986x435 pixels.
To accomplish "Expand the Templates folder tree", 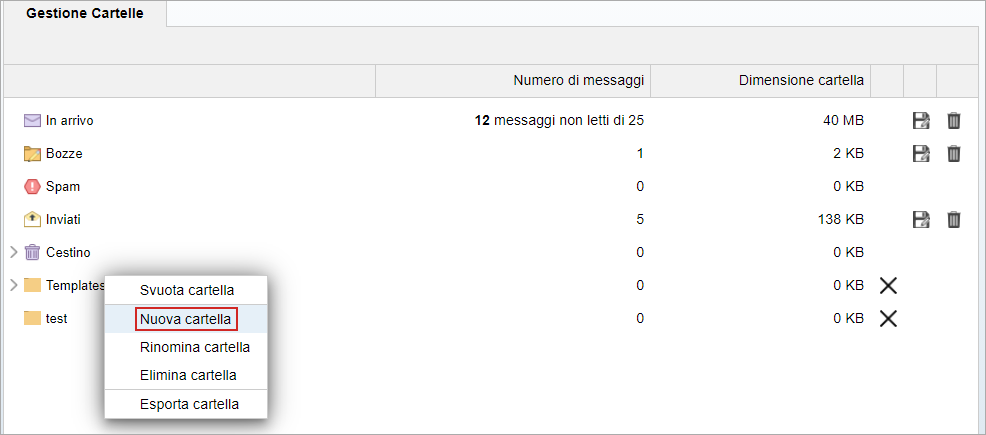I will click(13, 285).
